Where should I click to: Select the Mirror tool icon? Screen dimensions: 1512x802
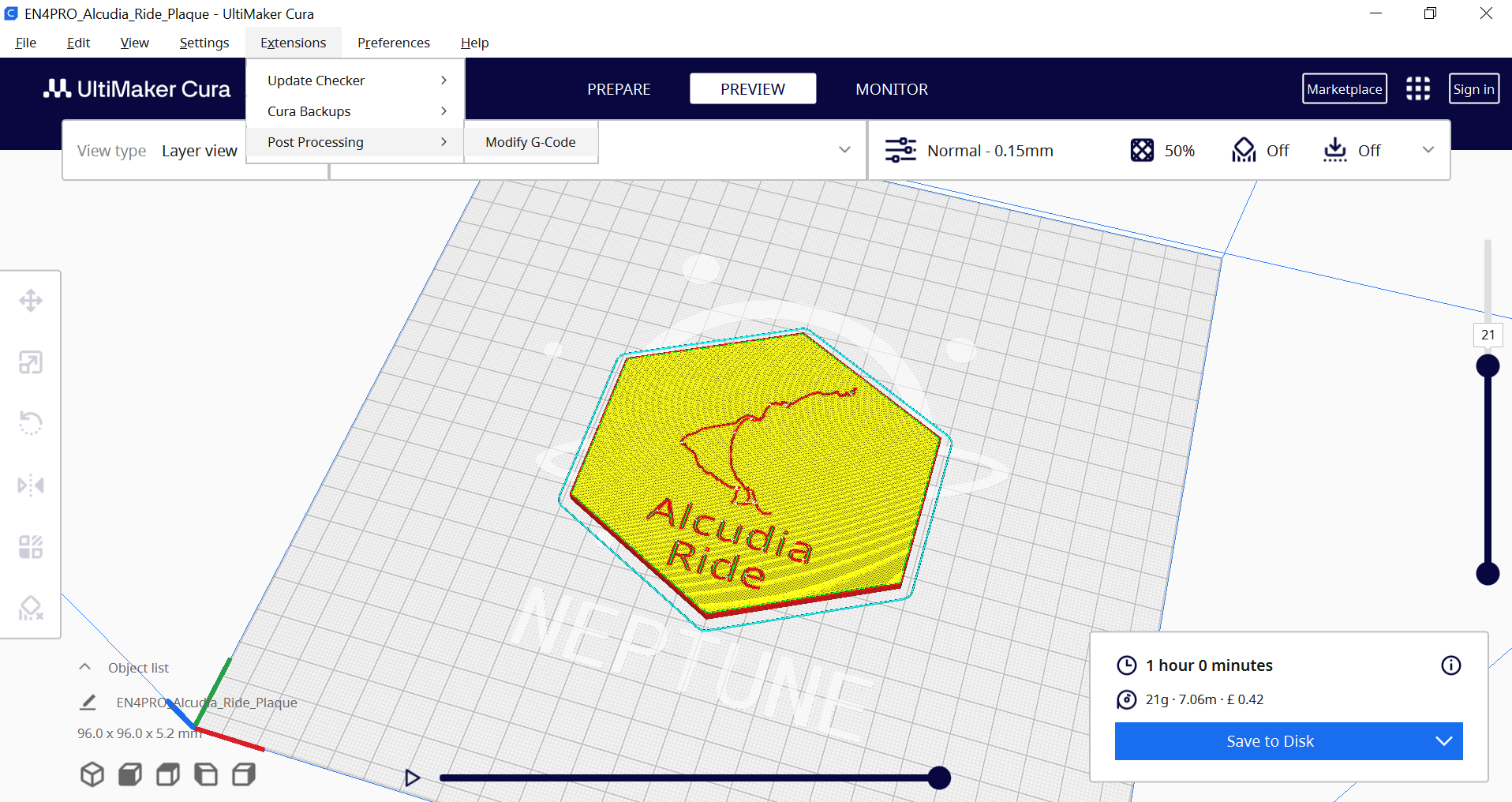31,485
